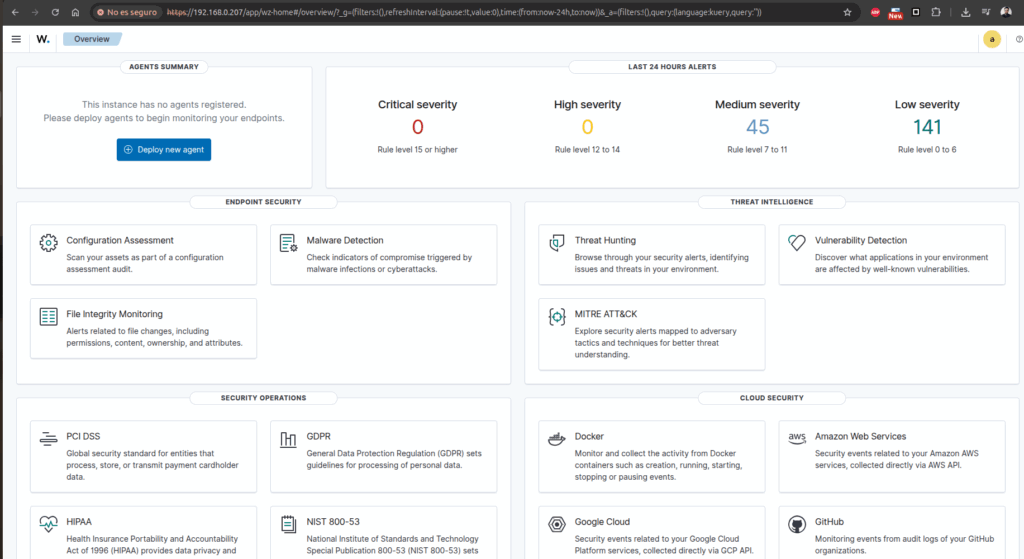Open the Low severity count 141
1024x559 pixels.
click(x=928, y=127)
